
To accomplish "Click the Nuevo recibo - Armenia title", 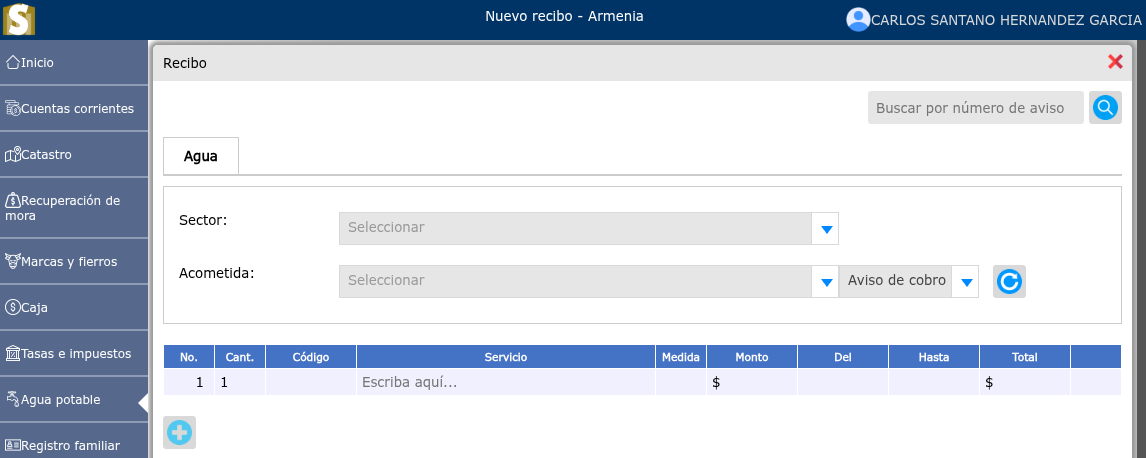I will [564, 16].
